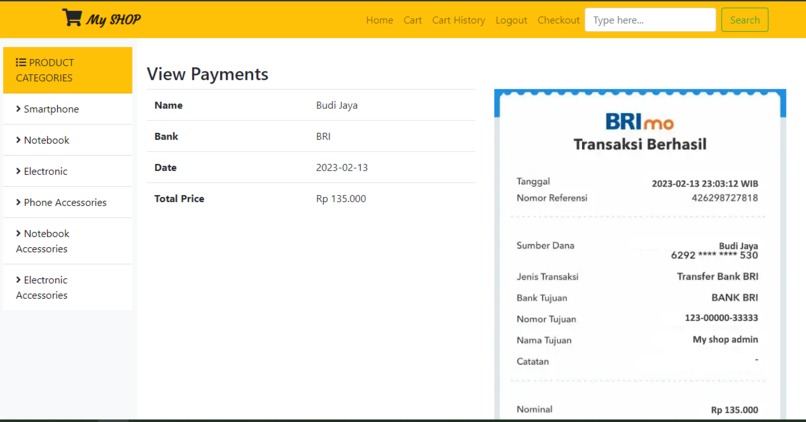Click the shopping cart logo icon
This screenshot has width=806, height=422.
(x=72, y=17)
